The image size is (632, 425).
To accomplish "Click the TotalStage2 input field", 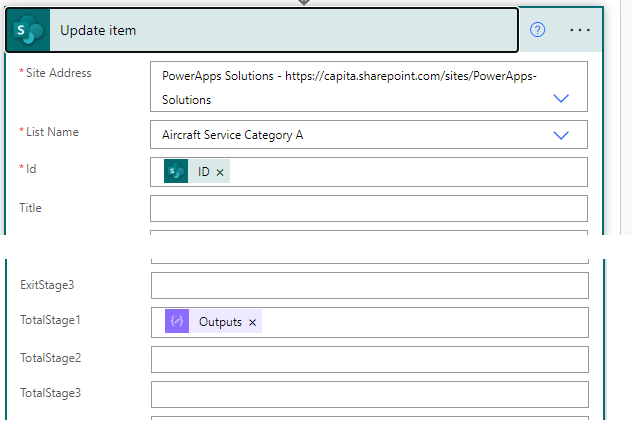I will [370, 359].
